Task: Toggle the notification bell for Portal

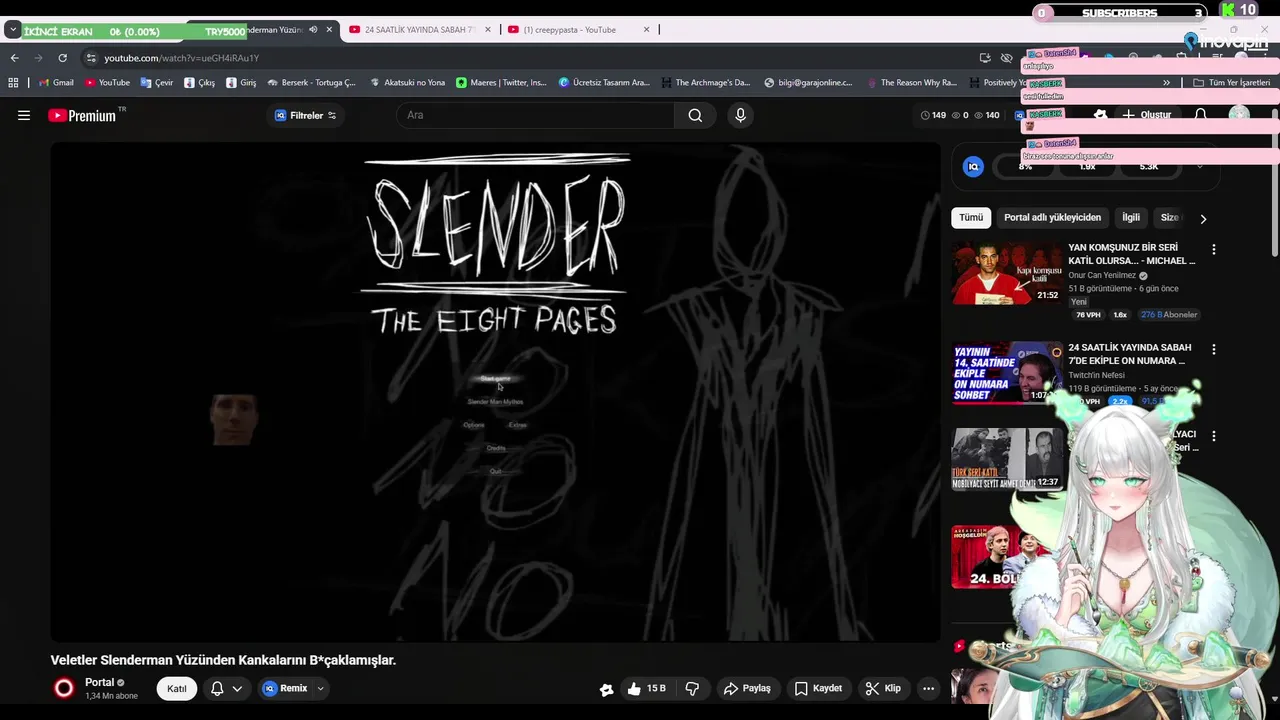Action: click(x=217, y=688)
